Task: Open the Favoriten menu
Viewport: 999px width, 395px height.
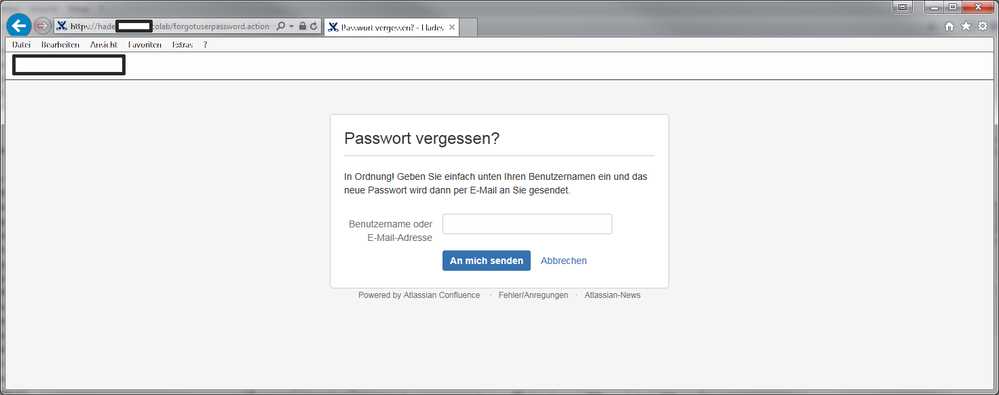Action: pyautogui.click(x=145, y=45)
